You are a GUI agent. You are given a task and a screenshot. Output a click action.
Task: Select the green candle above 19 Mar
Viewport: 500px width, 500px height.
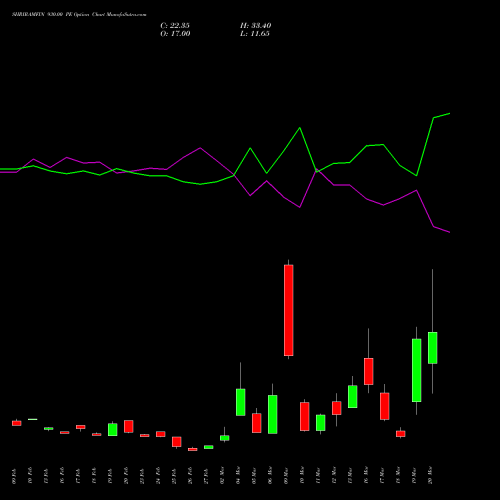click(x=417, y=370)
